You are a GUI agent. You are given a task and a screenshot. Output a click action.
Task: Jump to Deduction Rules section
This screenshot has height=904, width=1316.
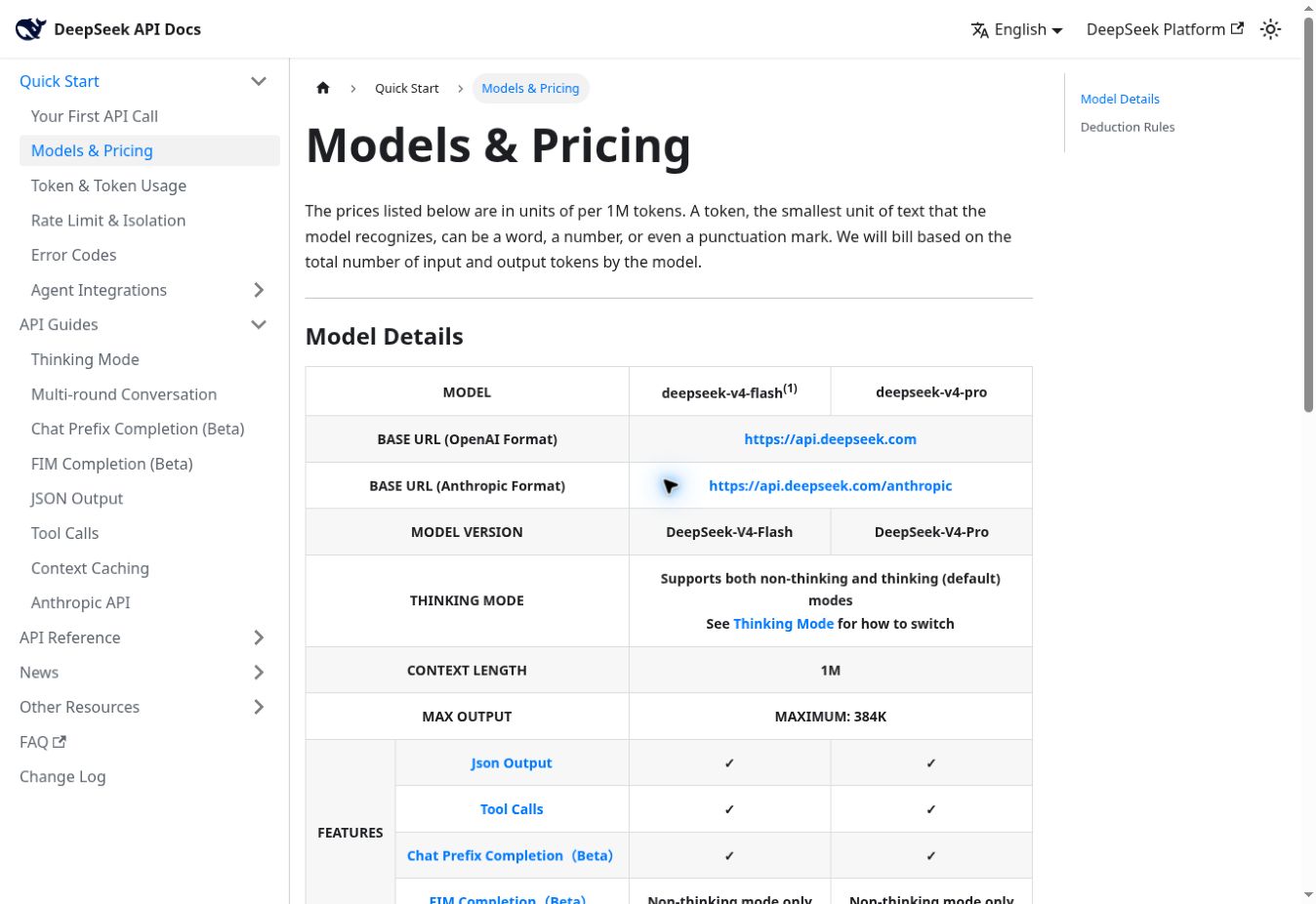tap(1128, 127)
